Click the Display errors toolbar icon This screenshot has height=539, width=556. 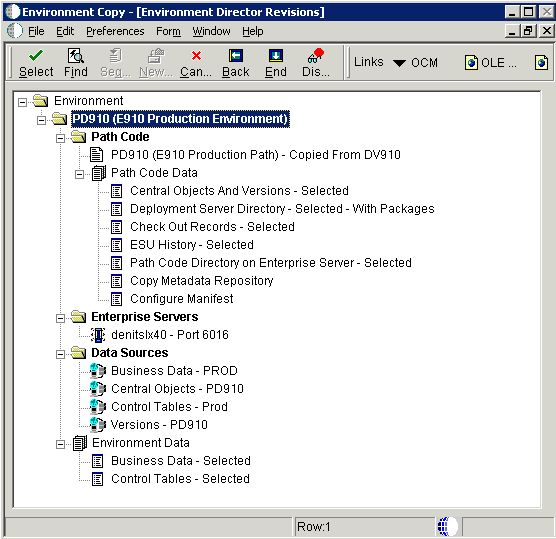click(316, 56)
